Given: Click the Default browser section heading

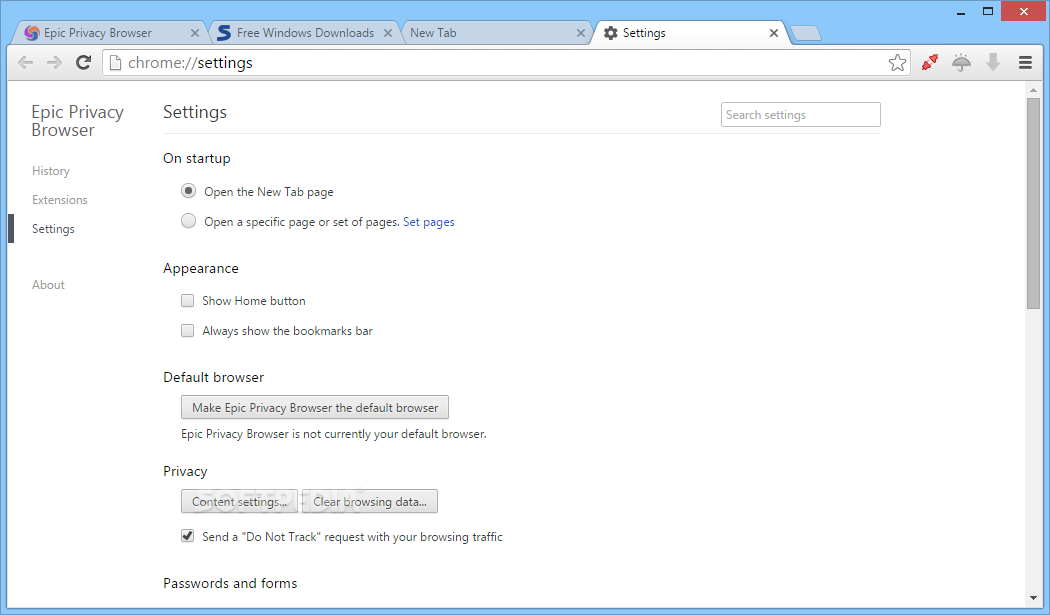Looking at the screenshot, I should (x=214, y=377).
